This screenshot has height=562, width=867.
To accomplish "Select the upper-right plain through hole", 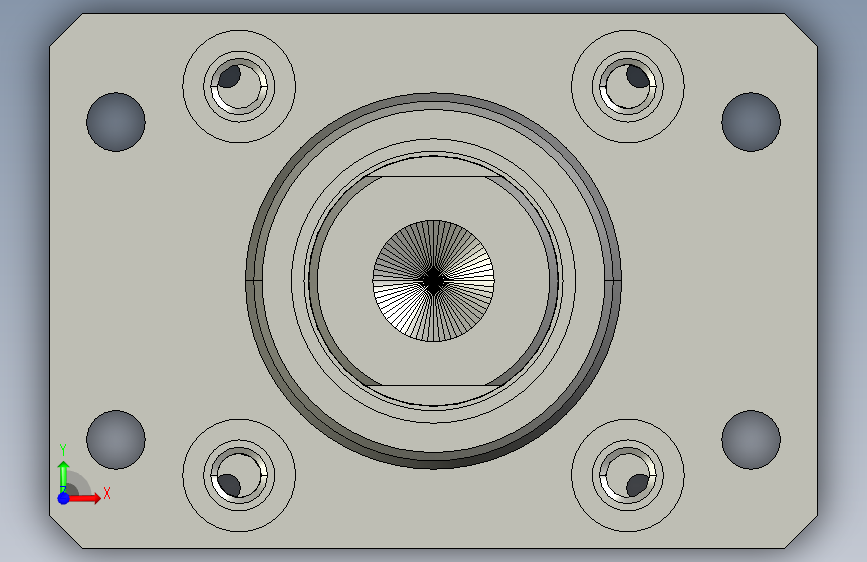I will point(751,122).
